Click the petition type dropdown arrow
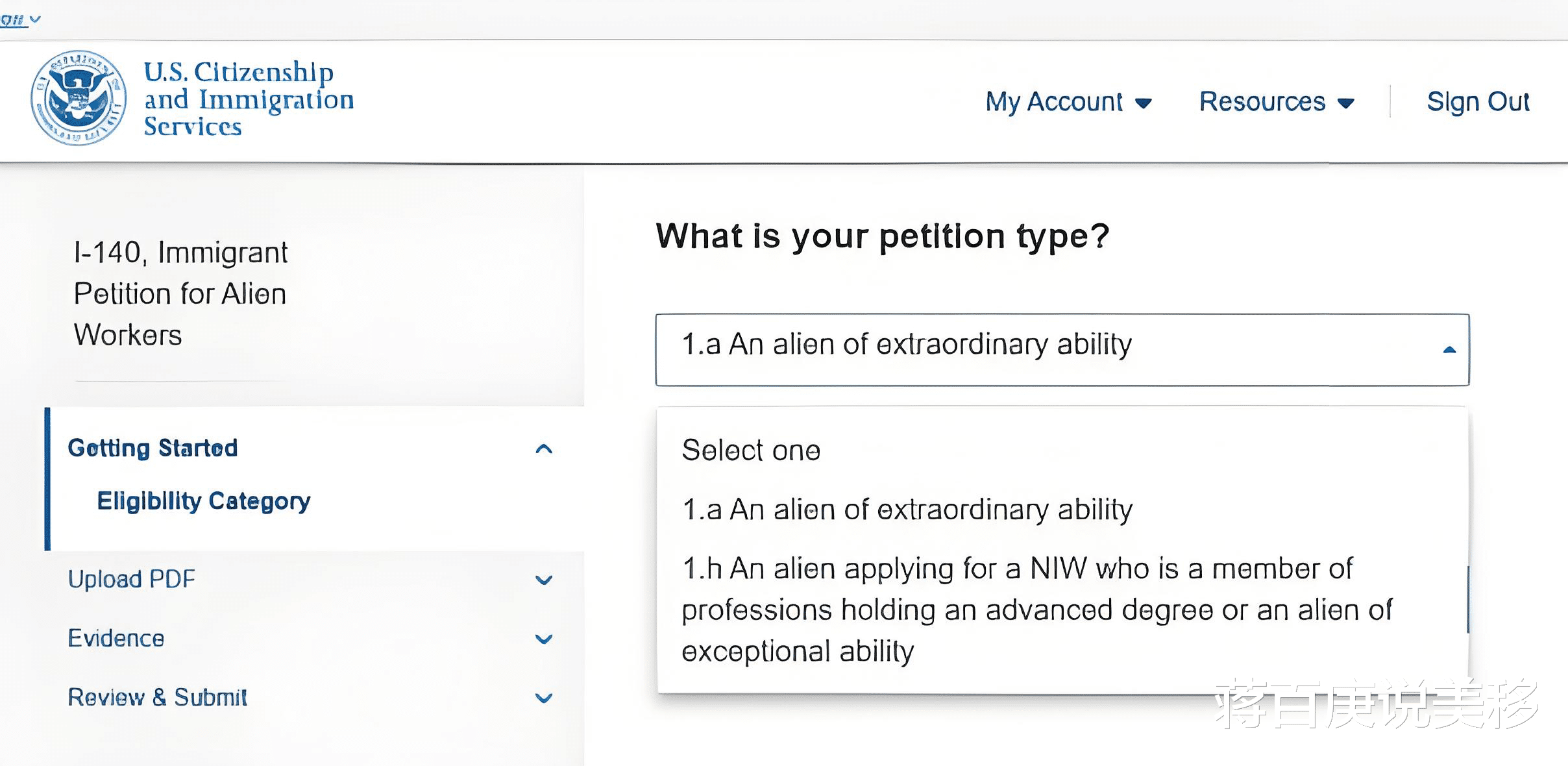 1449,350
